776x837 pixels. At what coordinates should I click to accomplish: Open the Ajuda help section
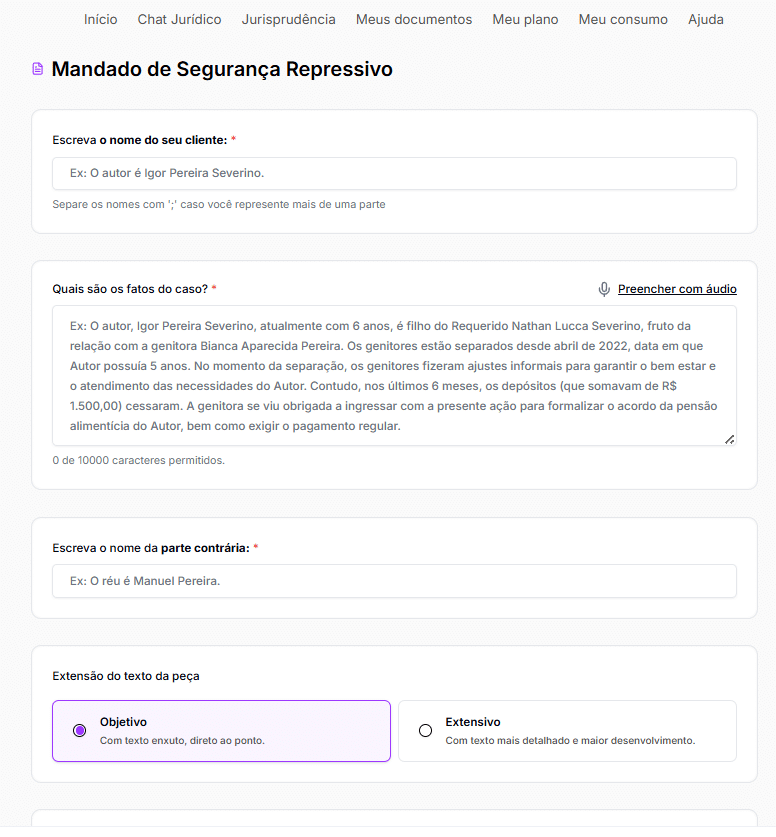705,19
